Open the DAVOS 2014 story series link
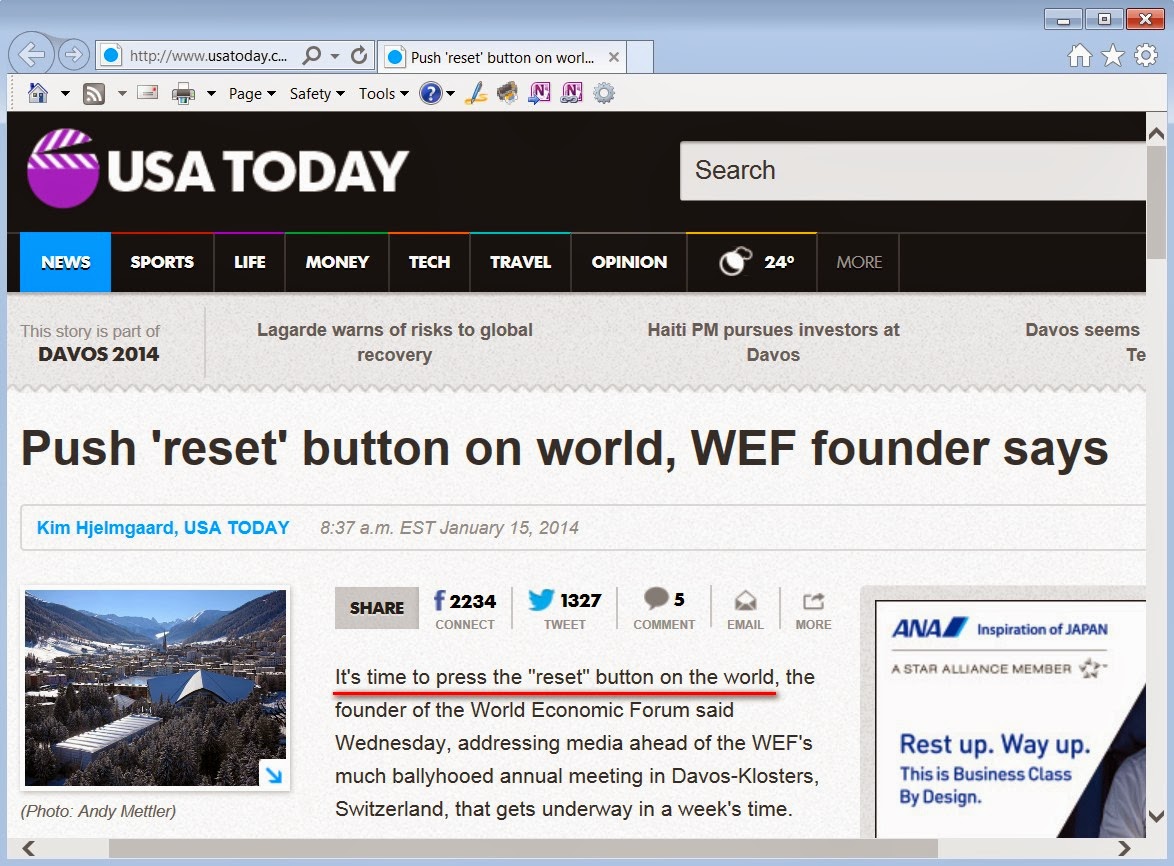The height and width of the screenshot is (866, 1174). (x=98, y=354)
